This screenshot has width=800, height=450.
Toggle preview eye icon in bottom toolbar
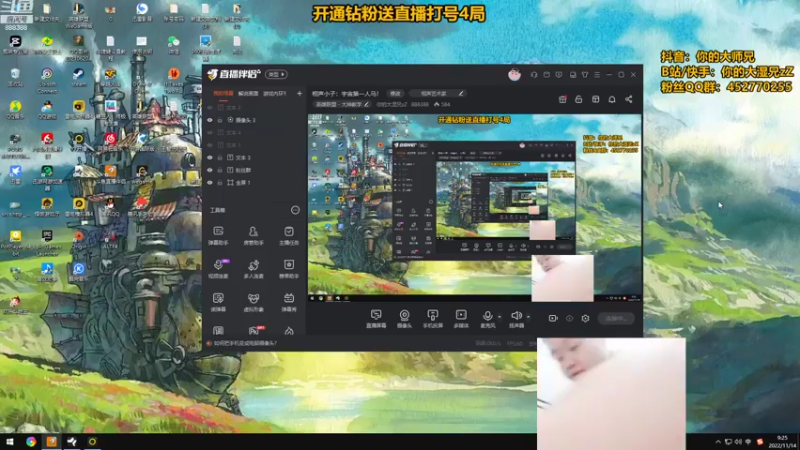click(569, 318)
